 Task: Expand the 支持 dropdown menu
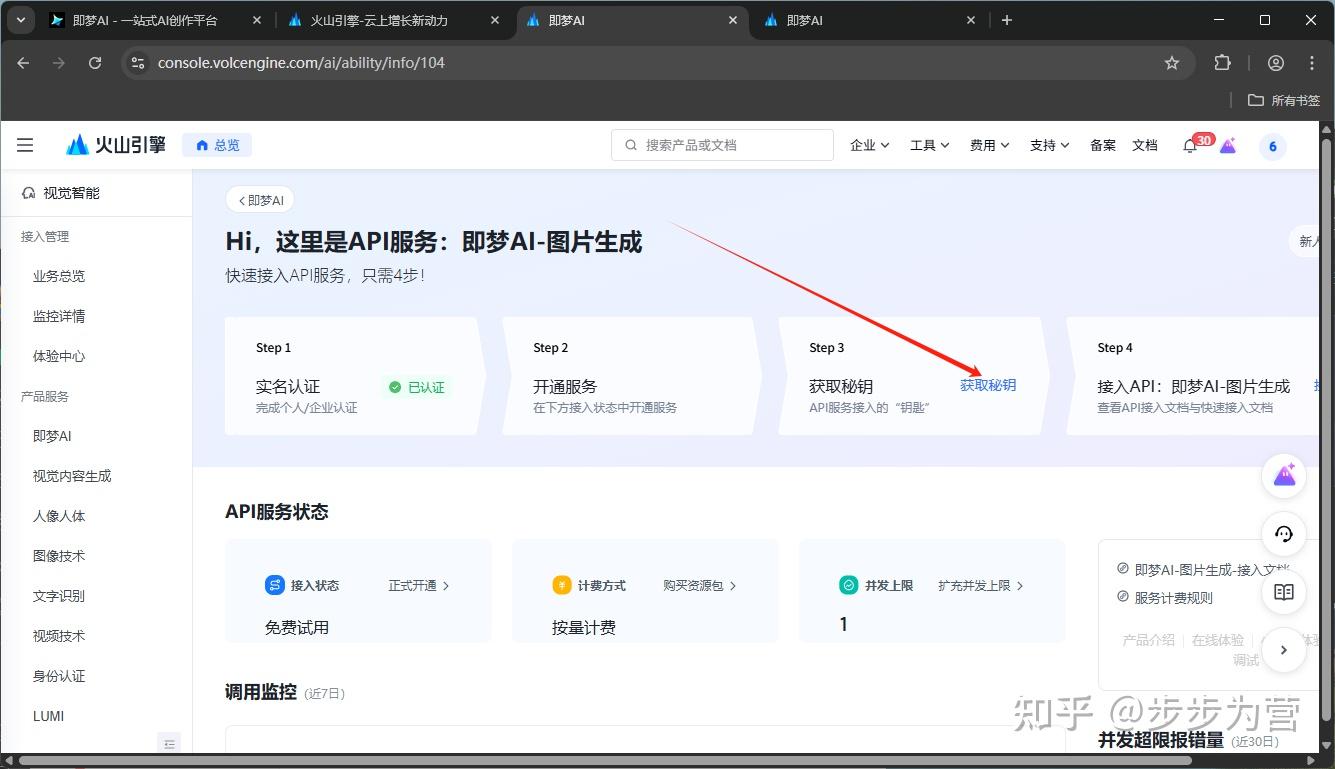click(1050, 146)
